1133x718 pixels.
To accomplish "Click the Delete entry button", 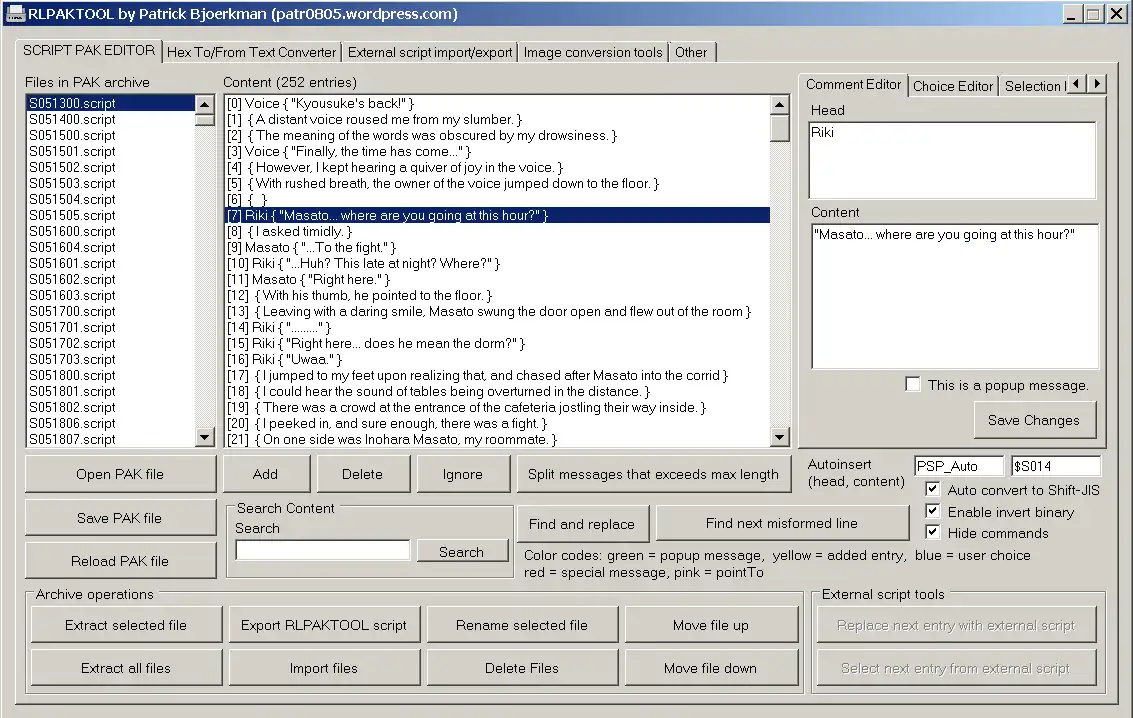I will pyautogui.click(x=362, y=474).
